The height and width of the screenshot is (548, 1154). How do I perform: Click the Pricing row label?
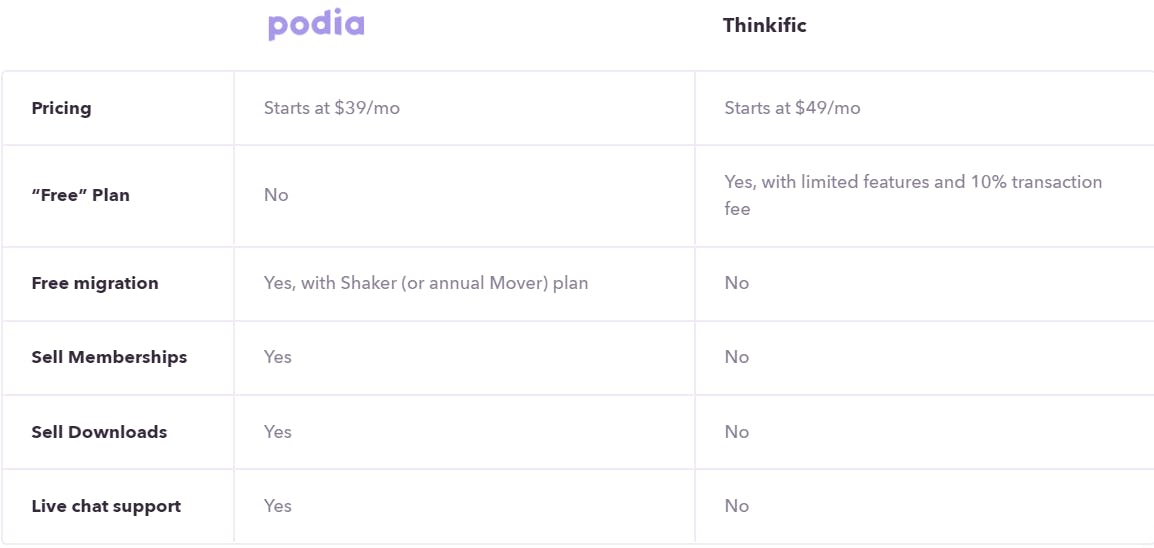(x=61, y=108)
